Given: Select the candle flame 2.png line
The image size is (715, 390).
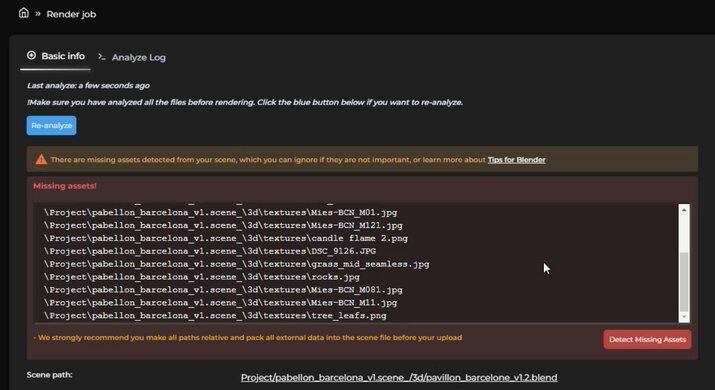Looking at the screenshot, I should (226, 238).
